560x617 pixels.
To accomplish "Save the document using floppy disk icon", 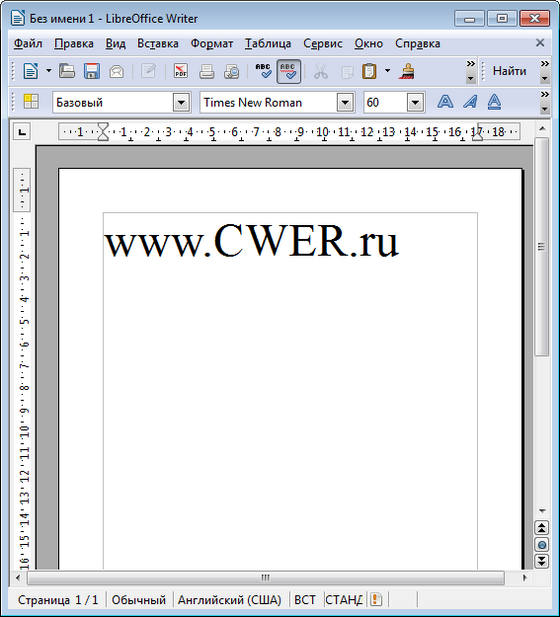I will 92,72.
